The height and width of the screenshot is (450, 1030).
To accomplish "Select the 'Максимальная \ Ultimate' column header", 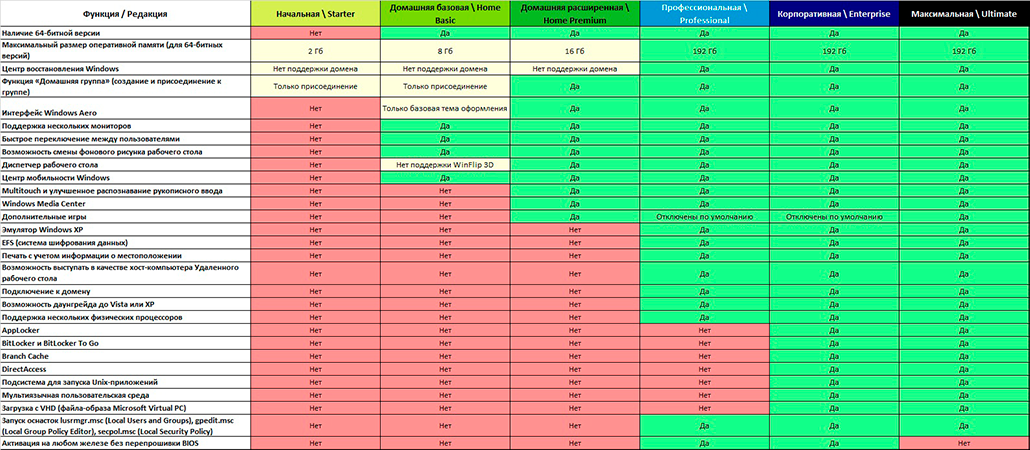I will pos(966,13).
